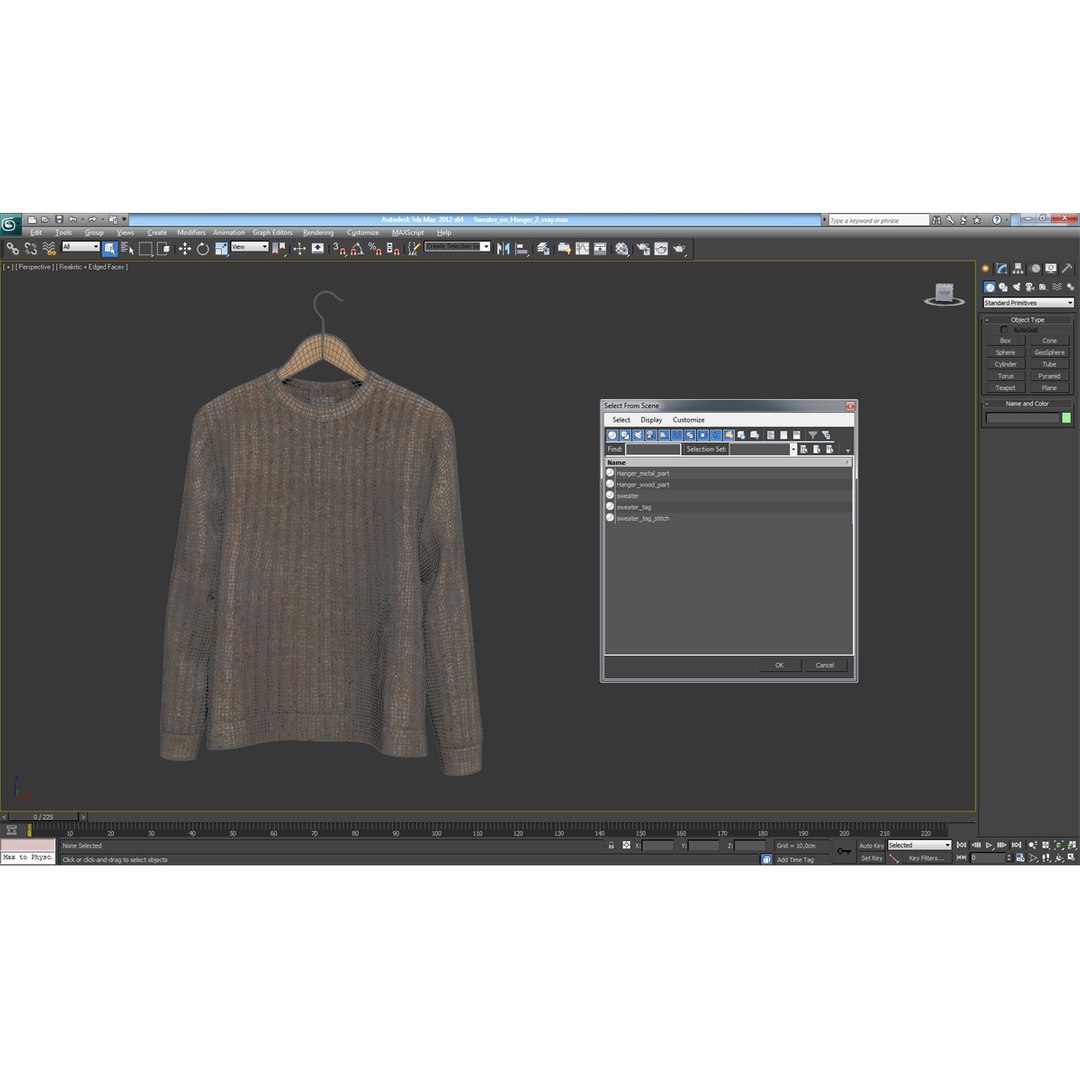Viewport: 1080px width, 1080px height.
Task: Go to the animation start frame
Action: pos(962,845)
